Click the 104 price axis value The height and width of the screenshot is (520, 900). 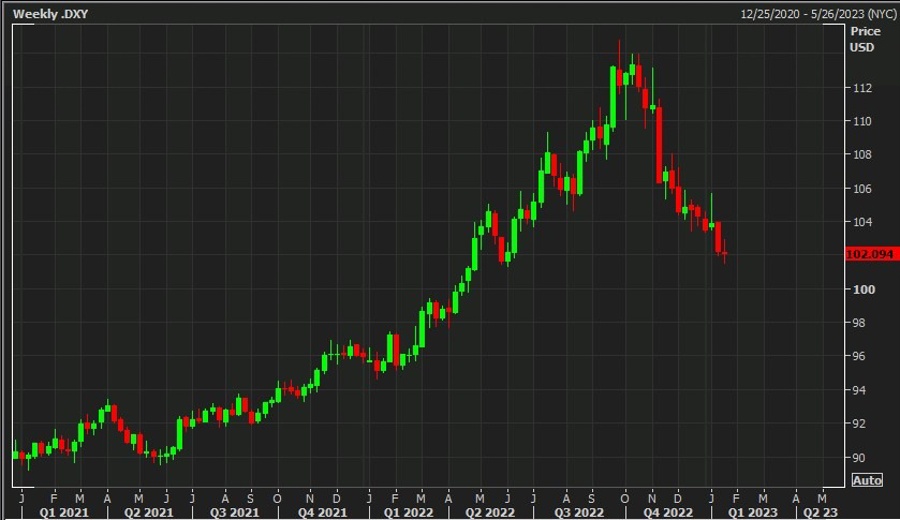pos(862,222)
